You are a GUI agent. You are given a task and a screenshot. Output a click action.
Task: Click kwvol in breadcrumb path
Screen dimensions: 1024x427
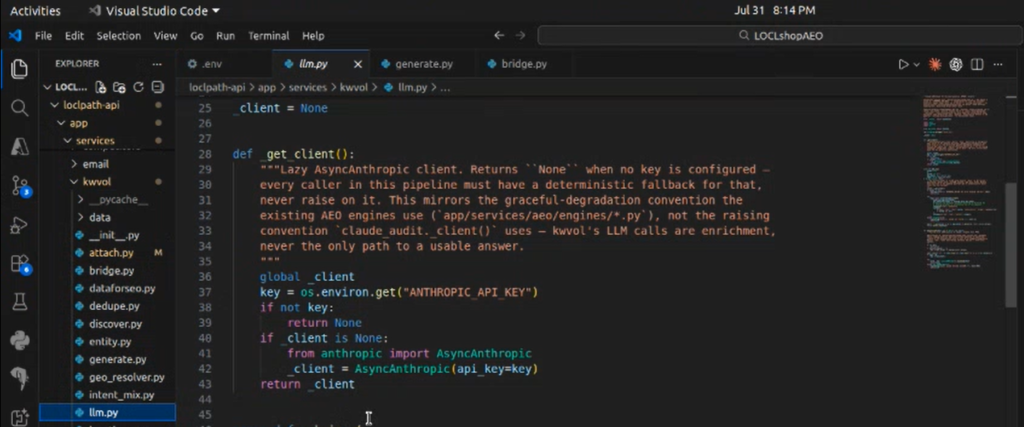[353, 87]
